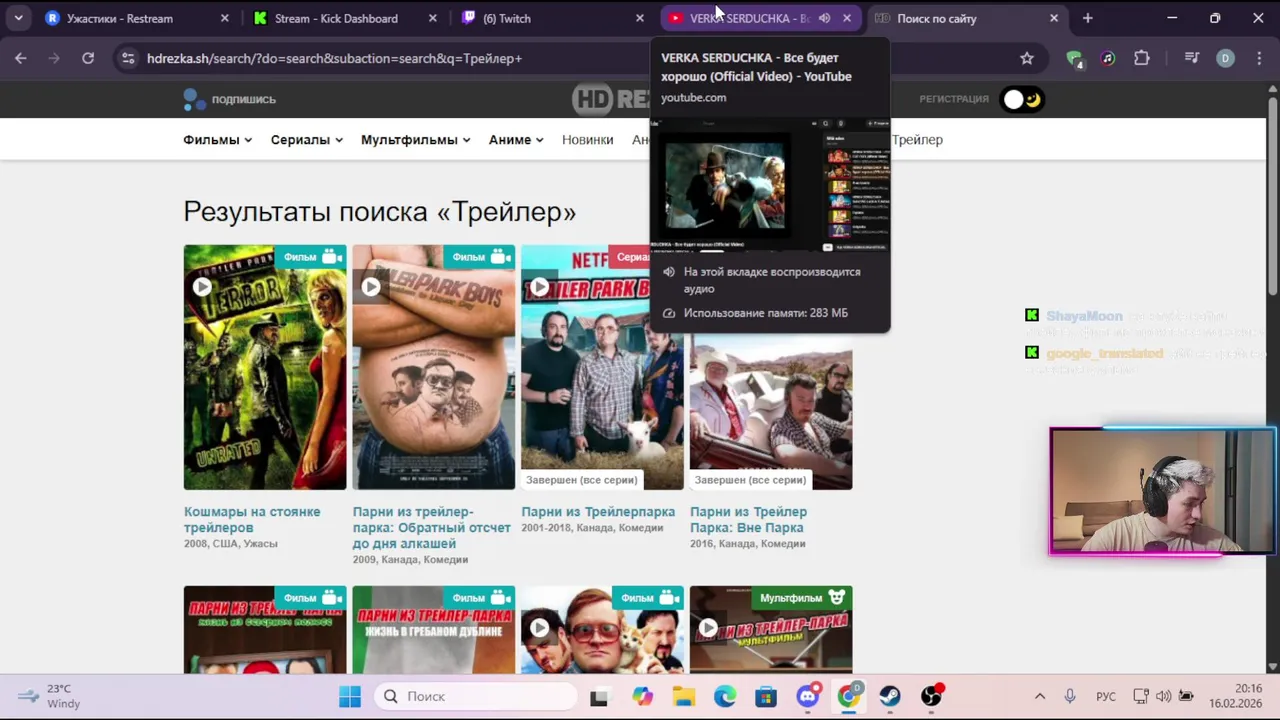
Task: Click the подпишись text link
Action: (x=244, y=99)
